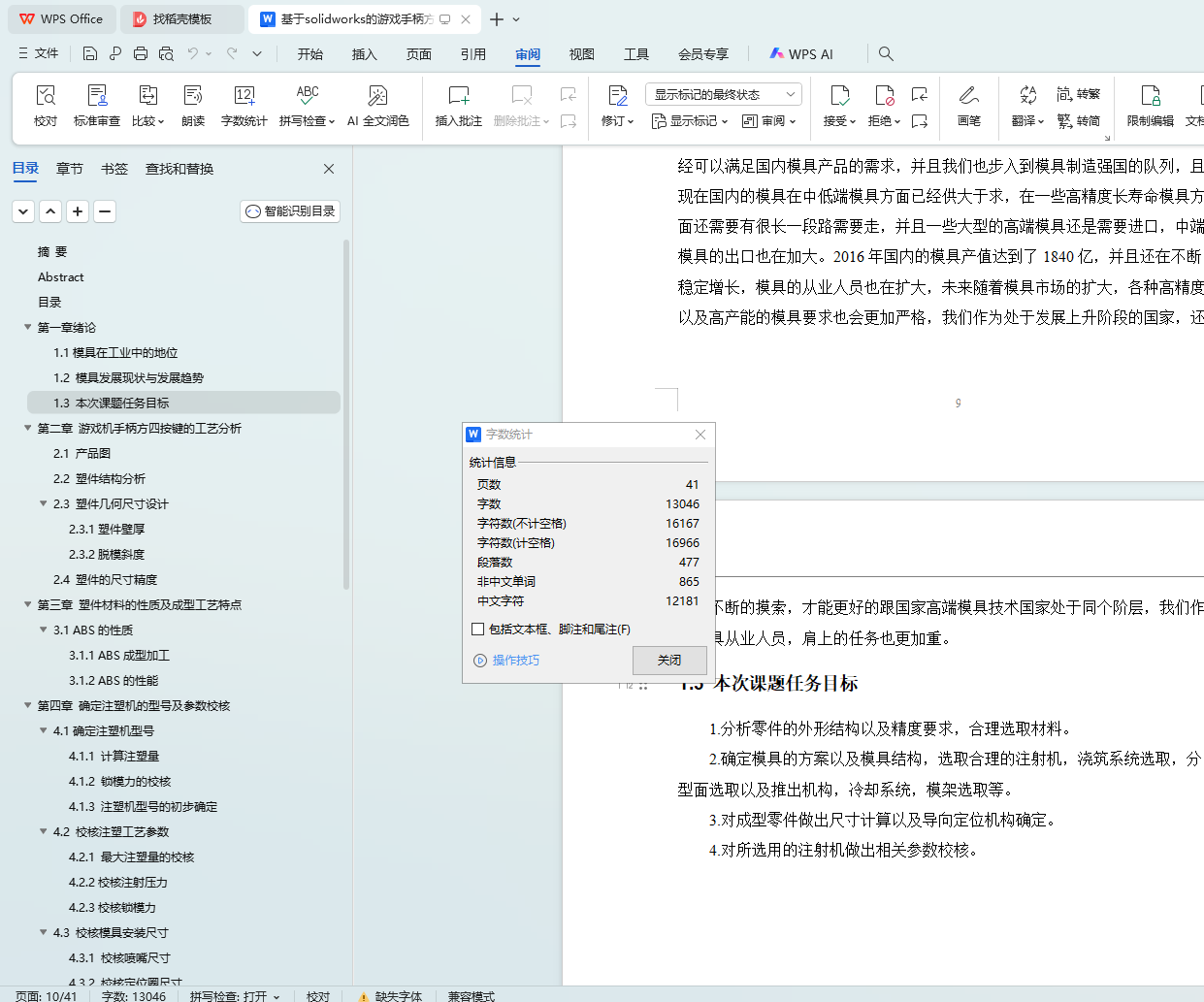The image size is (1204, 1002).
Task: Click 智能识别目录 button
Action: coord(290,210)
